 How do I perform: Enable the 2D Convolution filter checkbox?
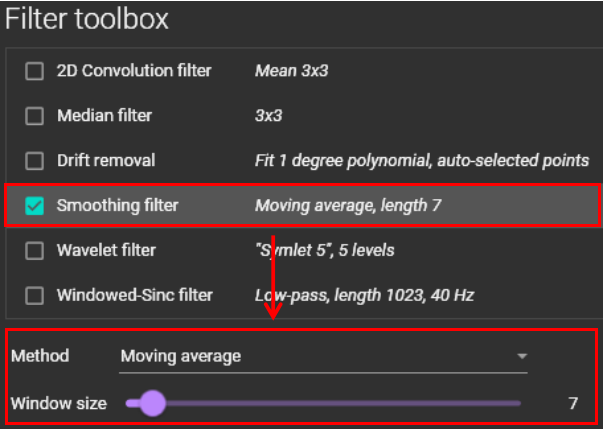35,71
